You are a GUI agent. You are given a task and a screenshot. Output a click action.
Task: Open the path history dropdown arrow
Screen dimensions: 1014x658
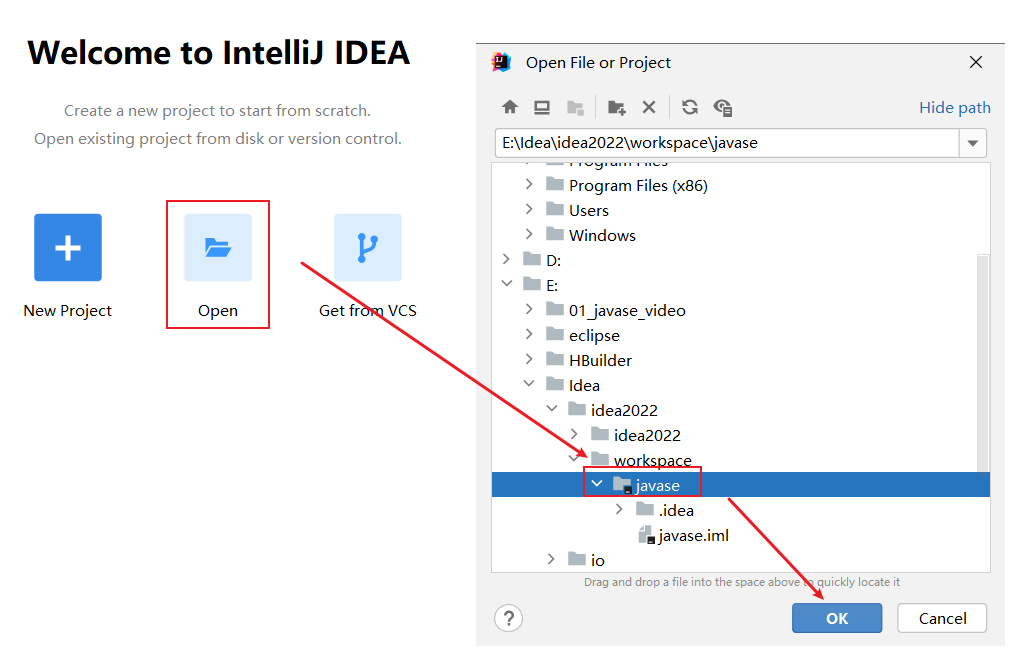pyautogui.click(x=974, y=143)
